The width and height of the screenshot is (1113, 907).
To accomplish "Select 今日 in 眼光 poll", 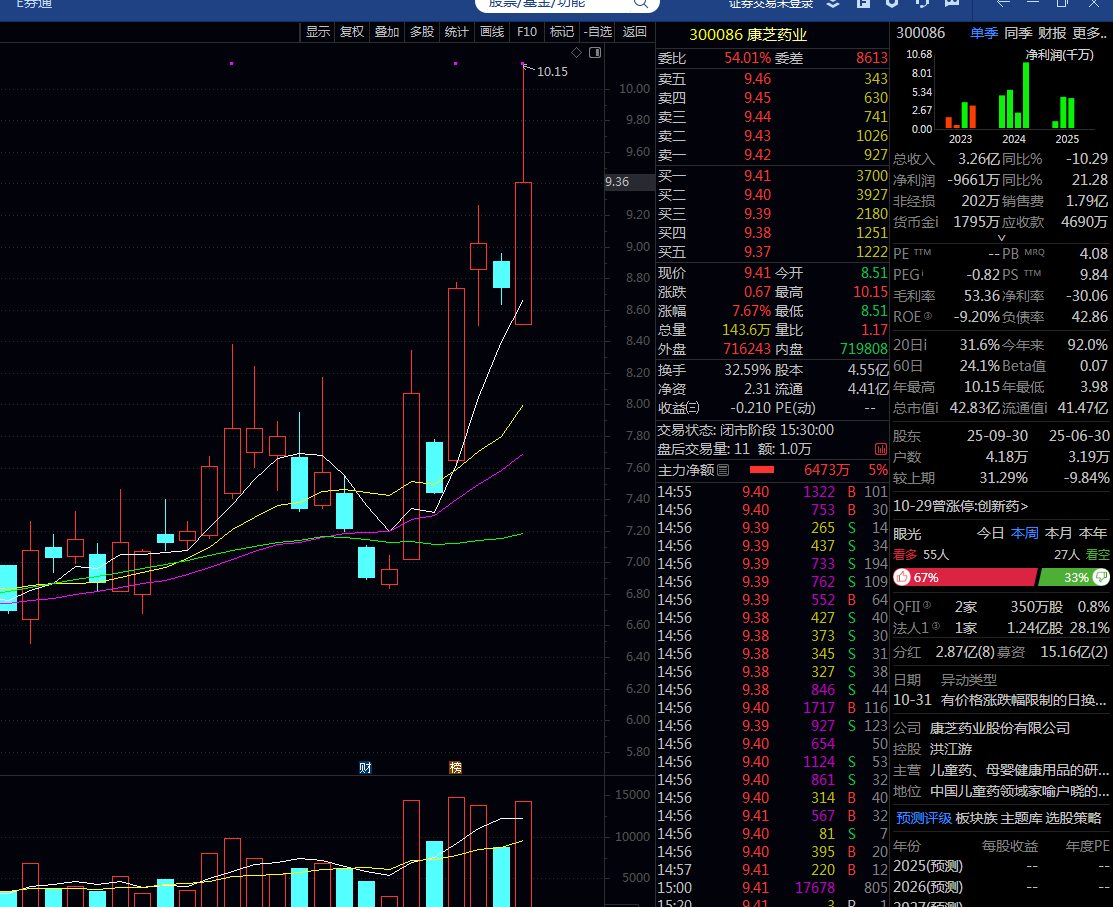I will [x=990, y=533].
